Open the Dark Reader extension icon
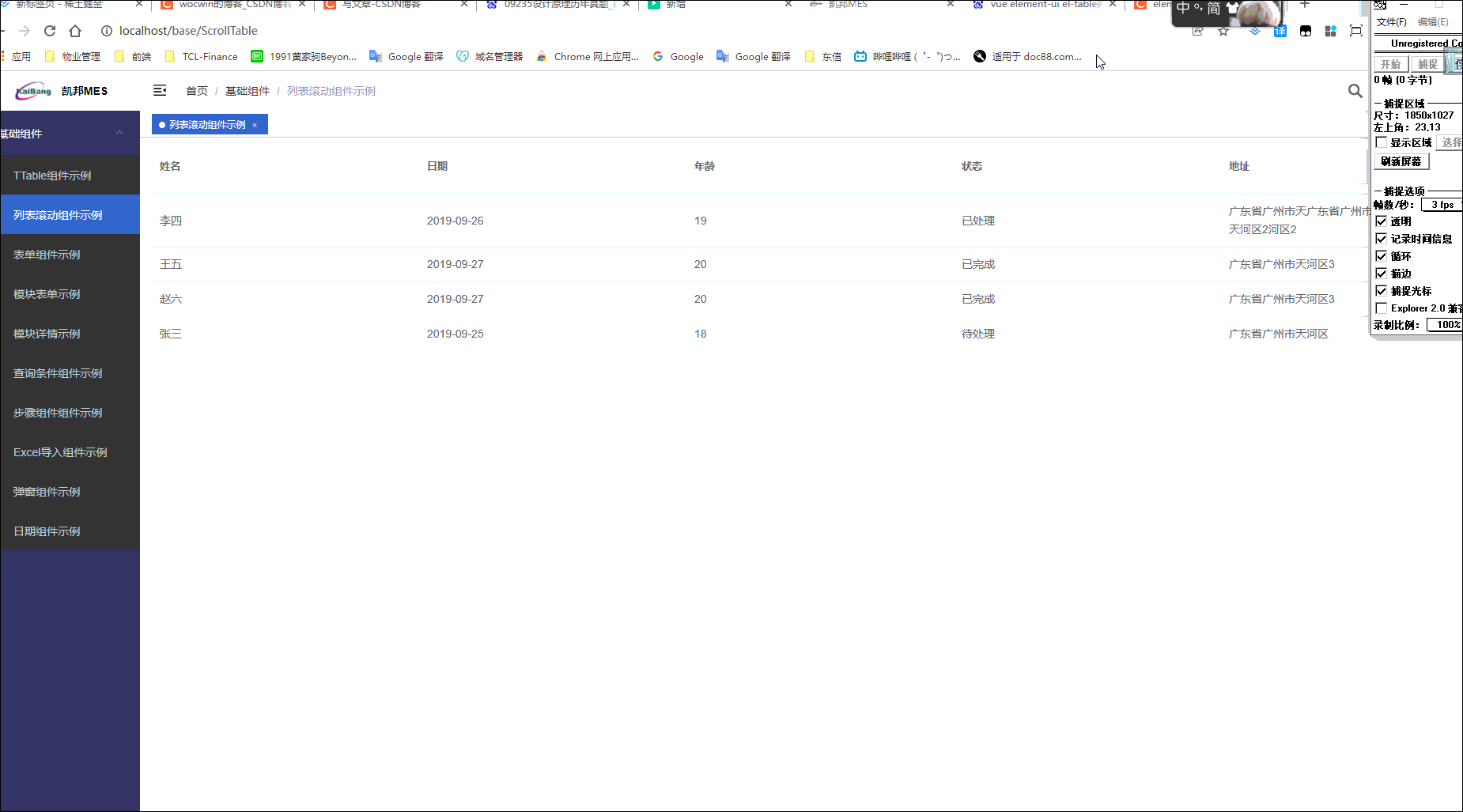 click(1306, 31)
